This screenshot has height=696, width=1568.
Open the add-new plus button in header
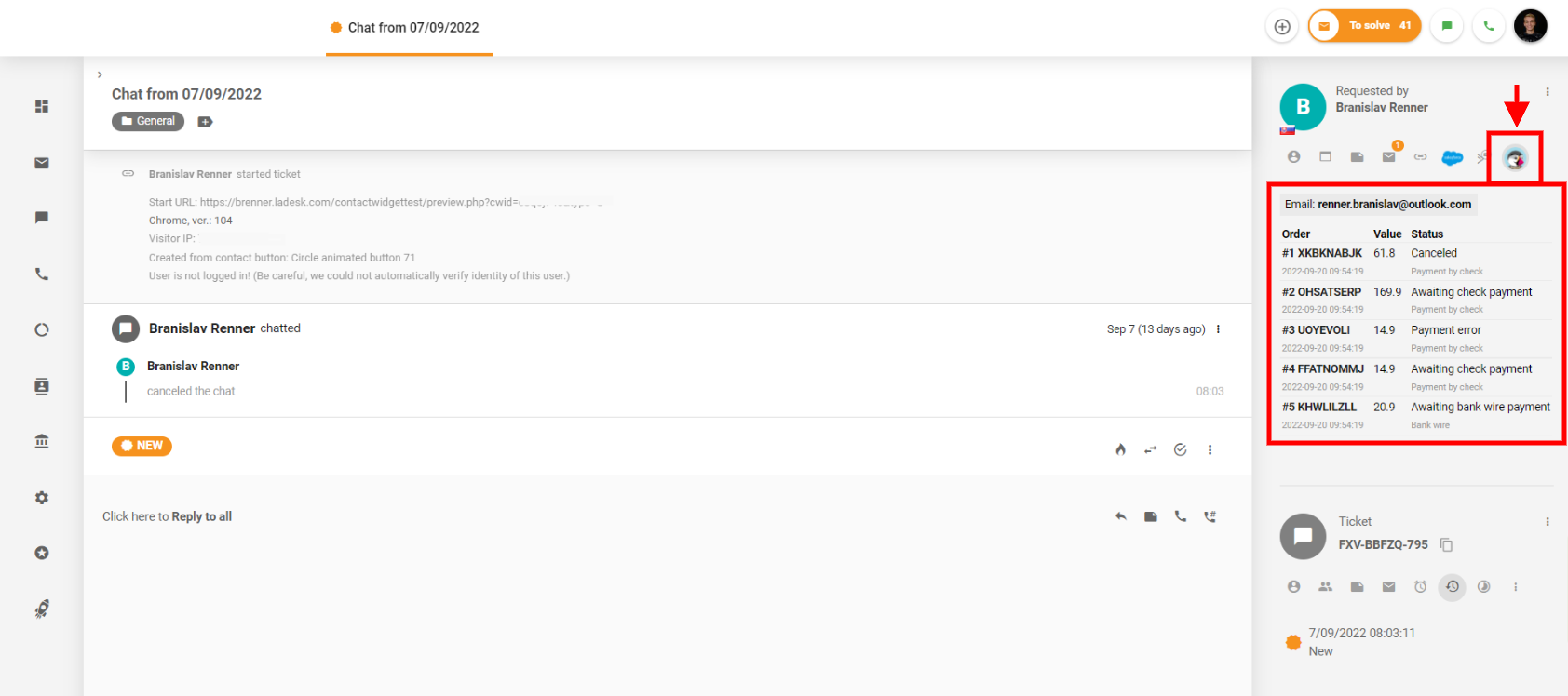(x=1282, y=26)
